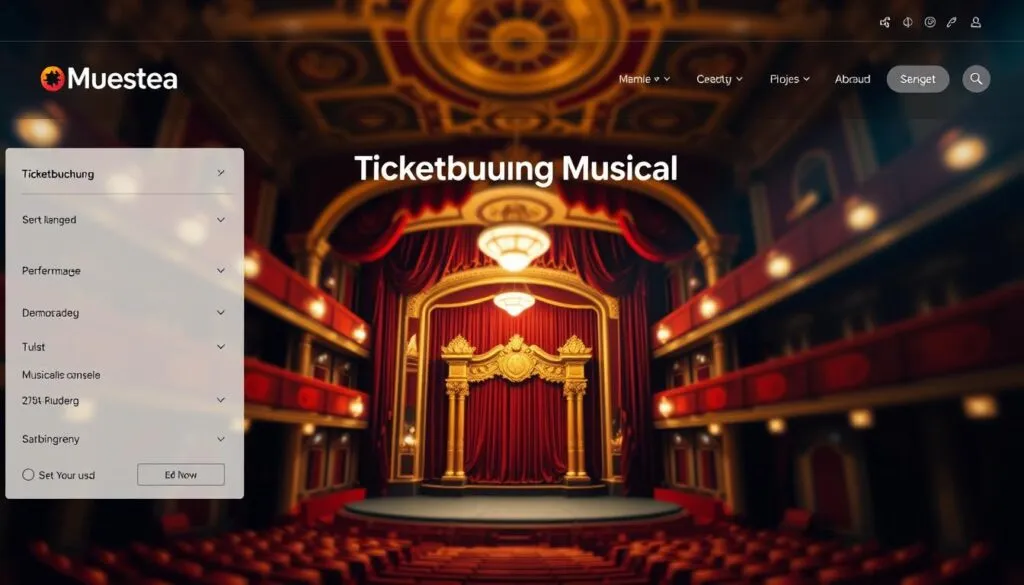Viewport: 1024px width, 585px height.
Task: Click the Senget button
Action: 918,79
